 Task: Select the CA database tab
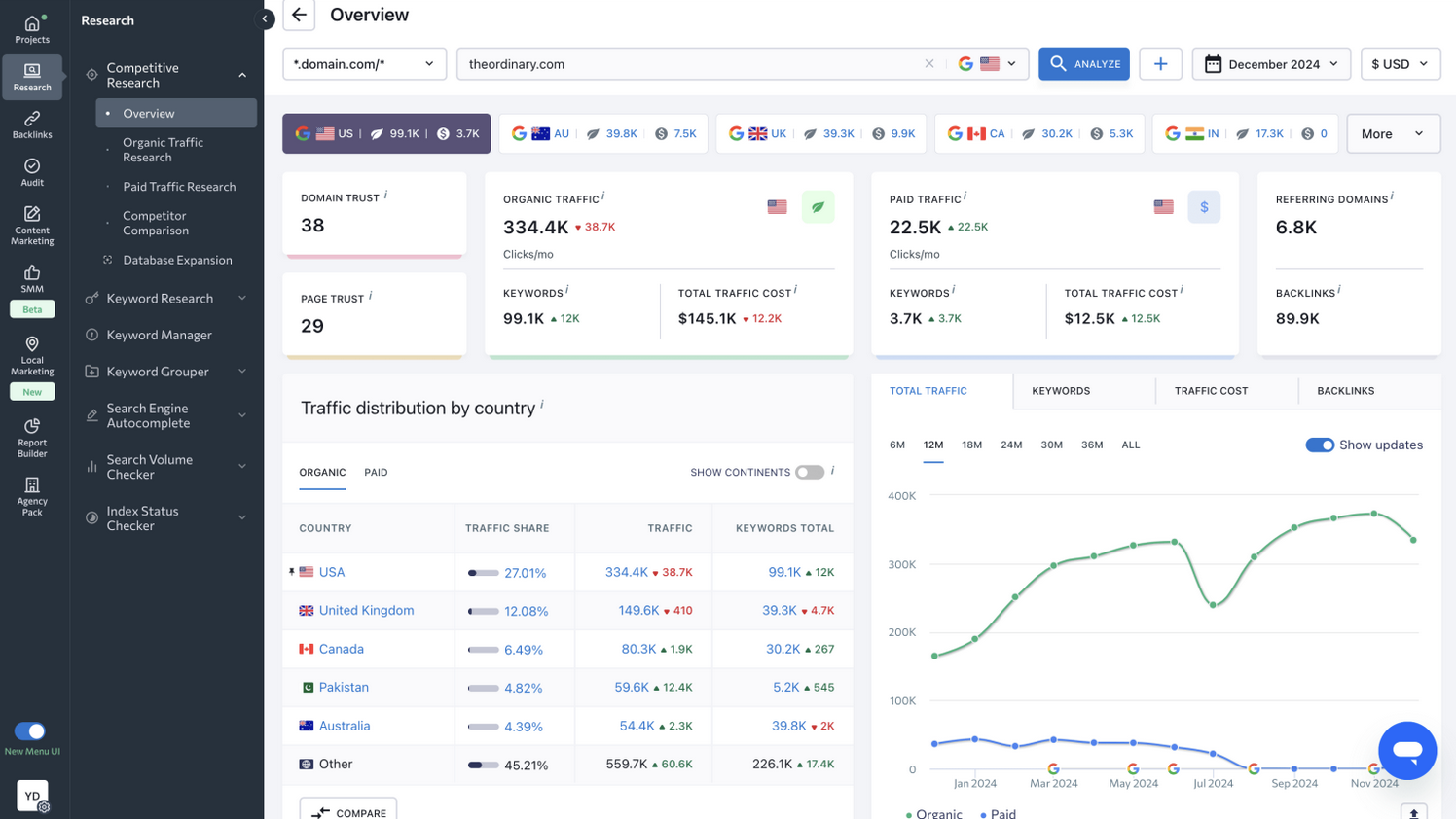[x=1039, y=134]
